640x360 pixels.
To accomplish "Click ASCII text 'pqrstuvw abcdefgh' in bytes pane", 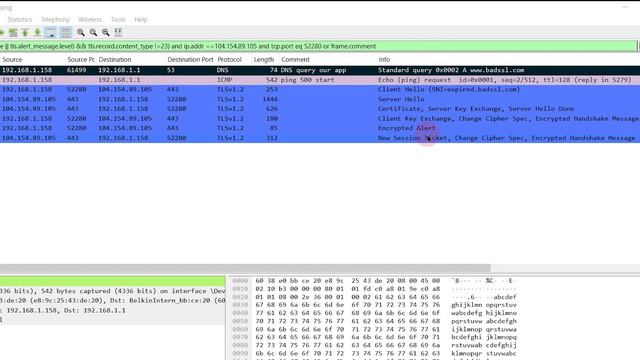I will 484,321.
